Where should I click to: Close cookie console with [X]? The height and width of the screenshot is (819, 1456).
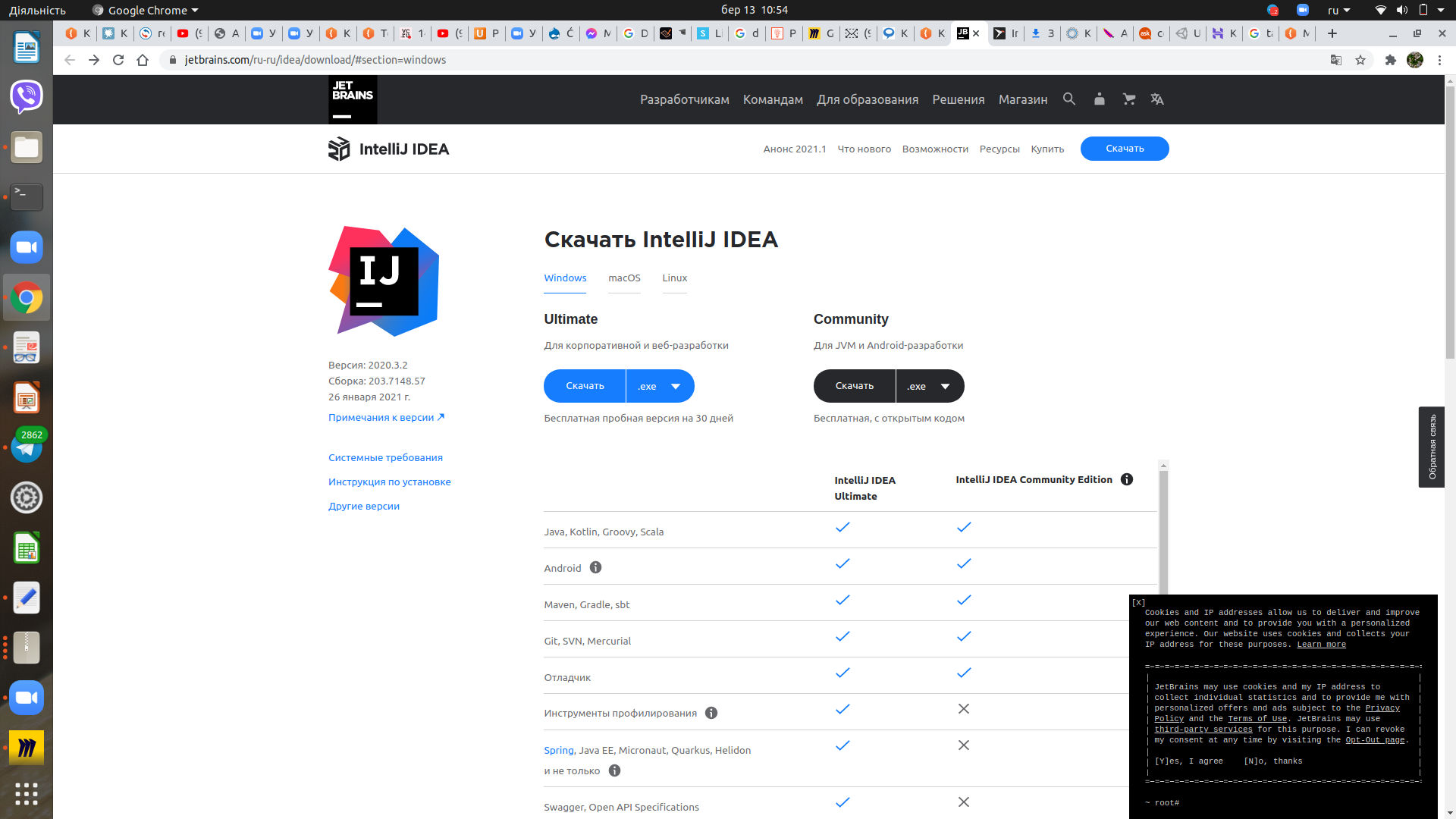(1139, 603)
